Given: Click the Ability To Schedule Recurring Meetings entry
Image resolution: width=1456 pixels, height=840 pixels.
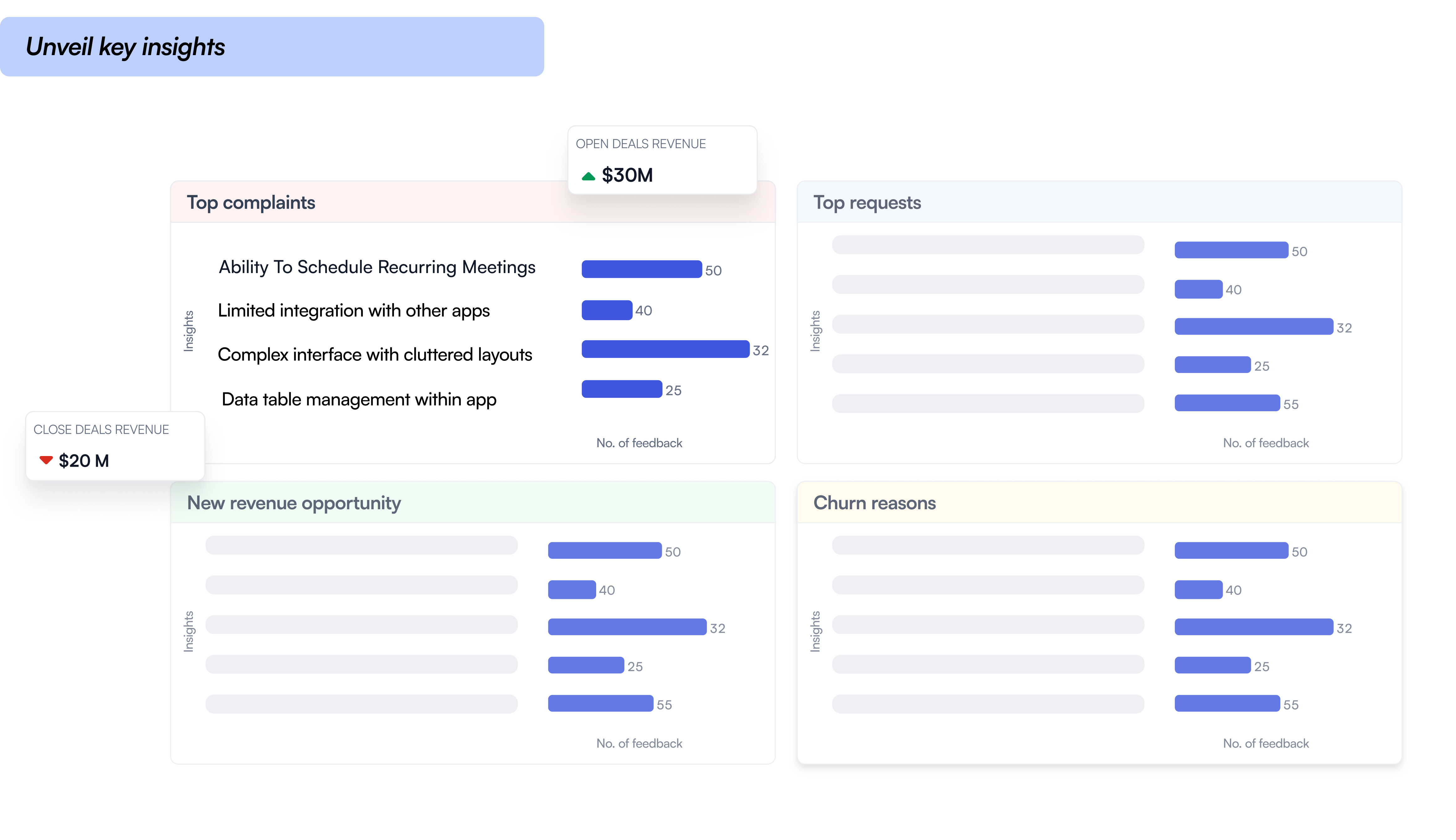Looking at the screenshot, I should point(376,267).
